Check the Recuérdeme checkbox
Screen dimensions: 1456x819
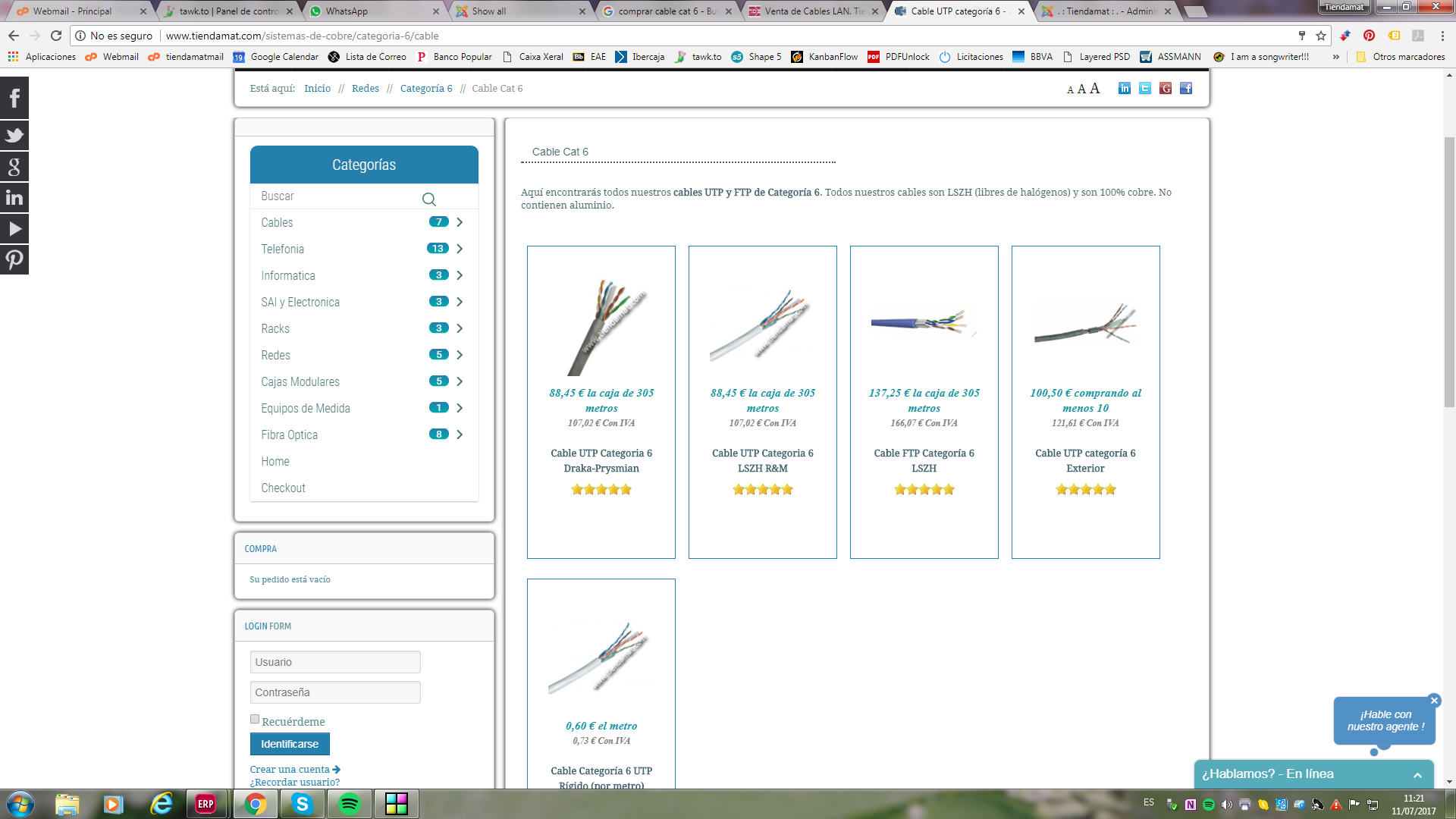[255, 720]
